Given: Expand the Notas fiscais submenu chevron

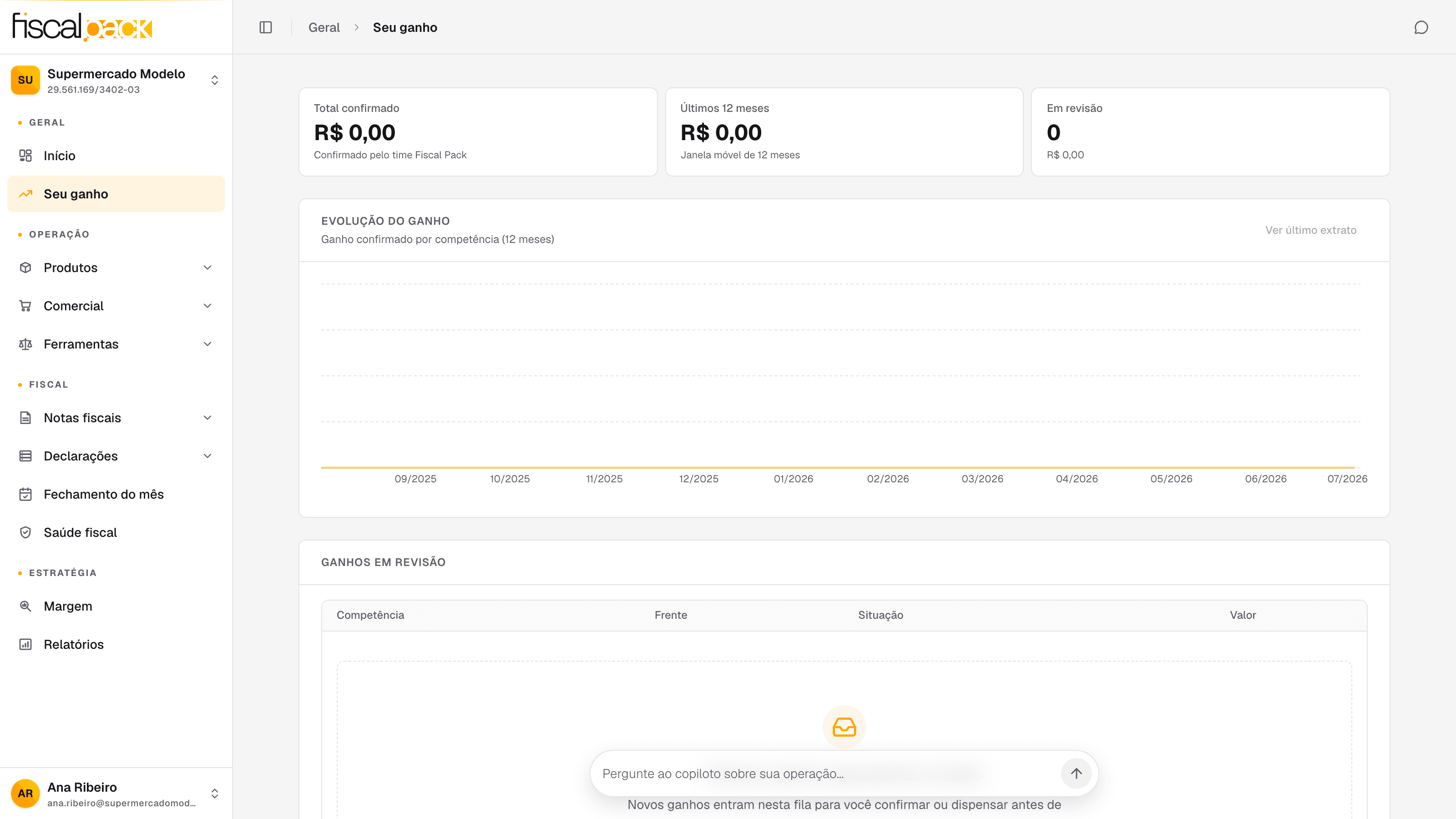Looking at the screenshot, I should 207,418.
